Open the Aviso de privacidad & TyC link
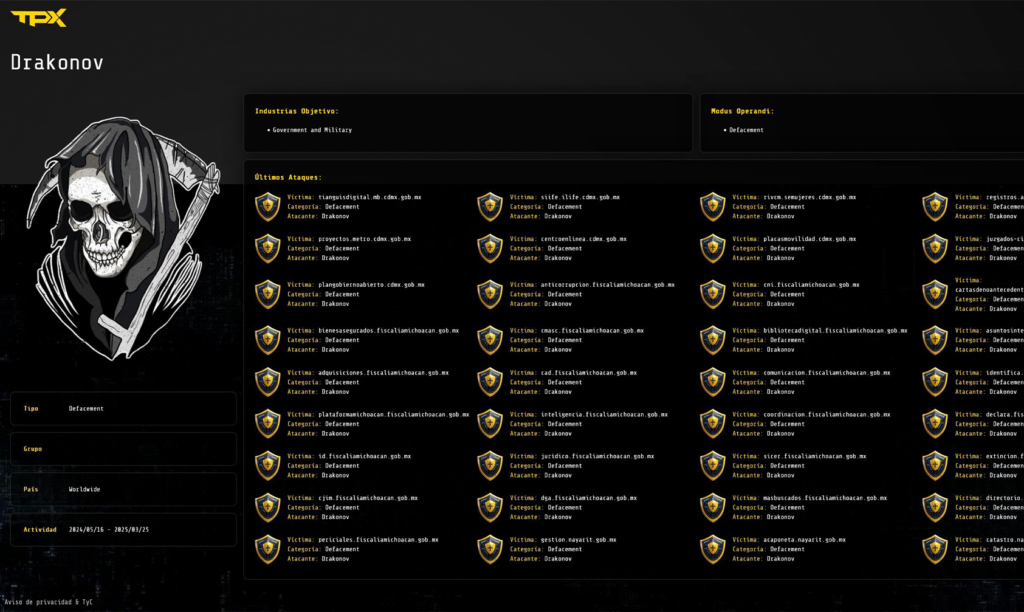 click(42, 602)
